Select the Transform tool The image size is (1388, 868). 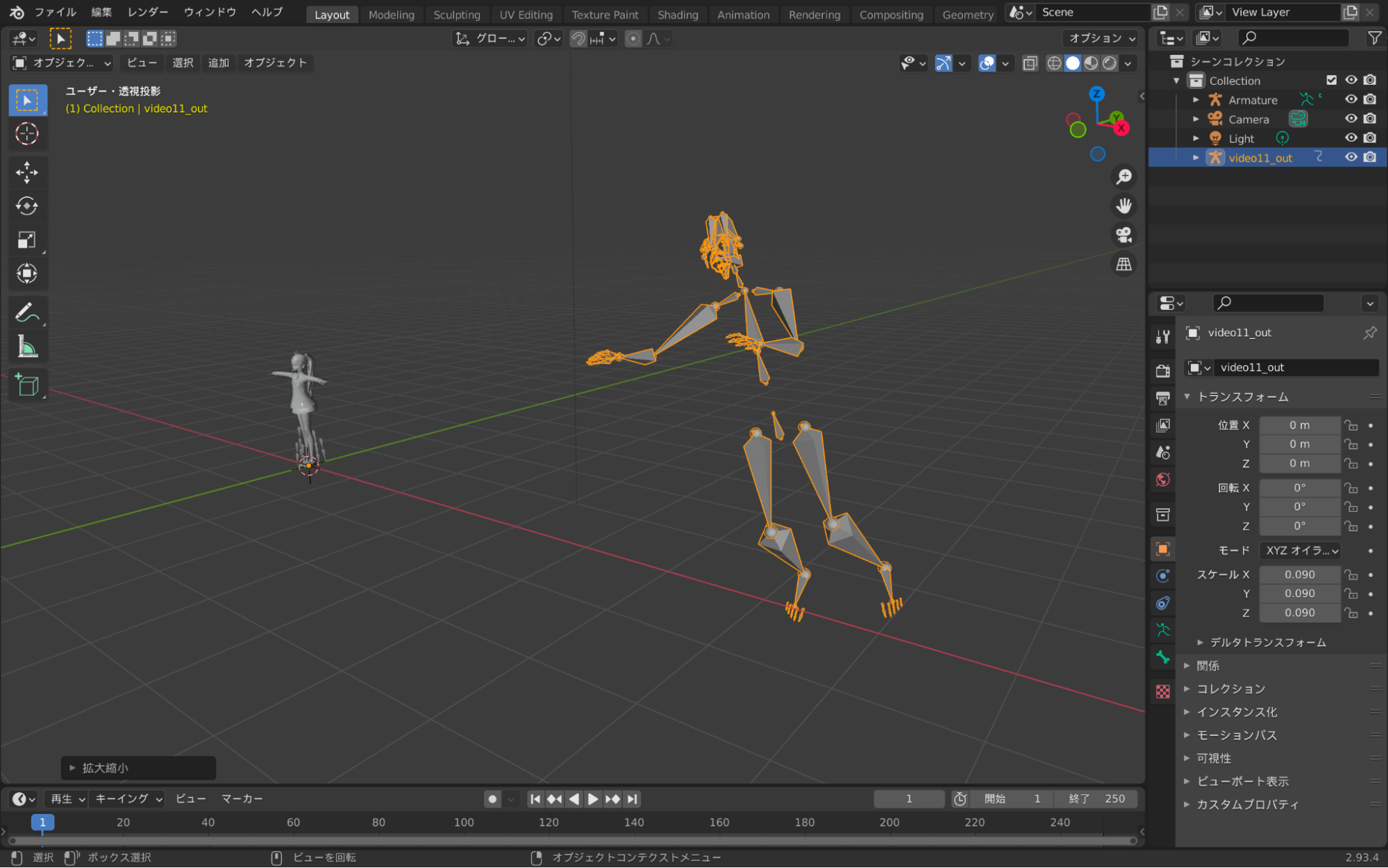click(x=27, y=274)
